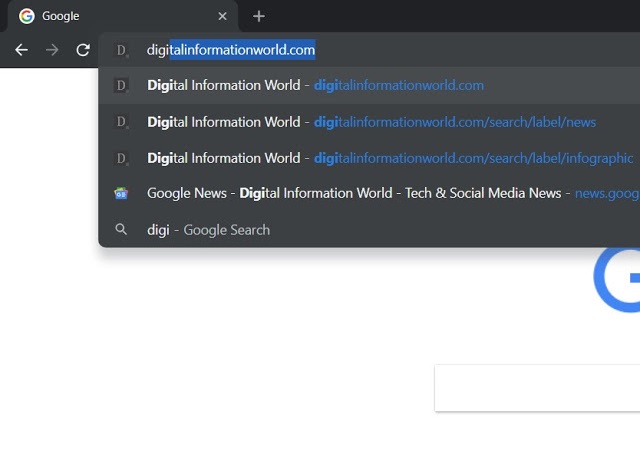Click the D favicon of the news label suggestion
Viewport: 640px width, 463px height.
(121, 122)
